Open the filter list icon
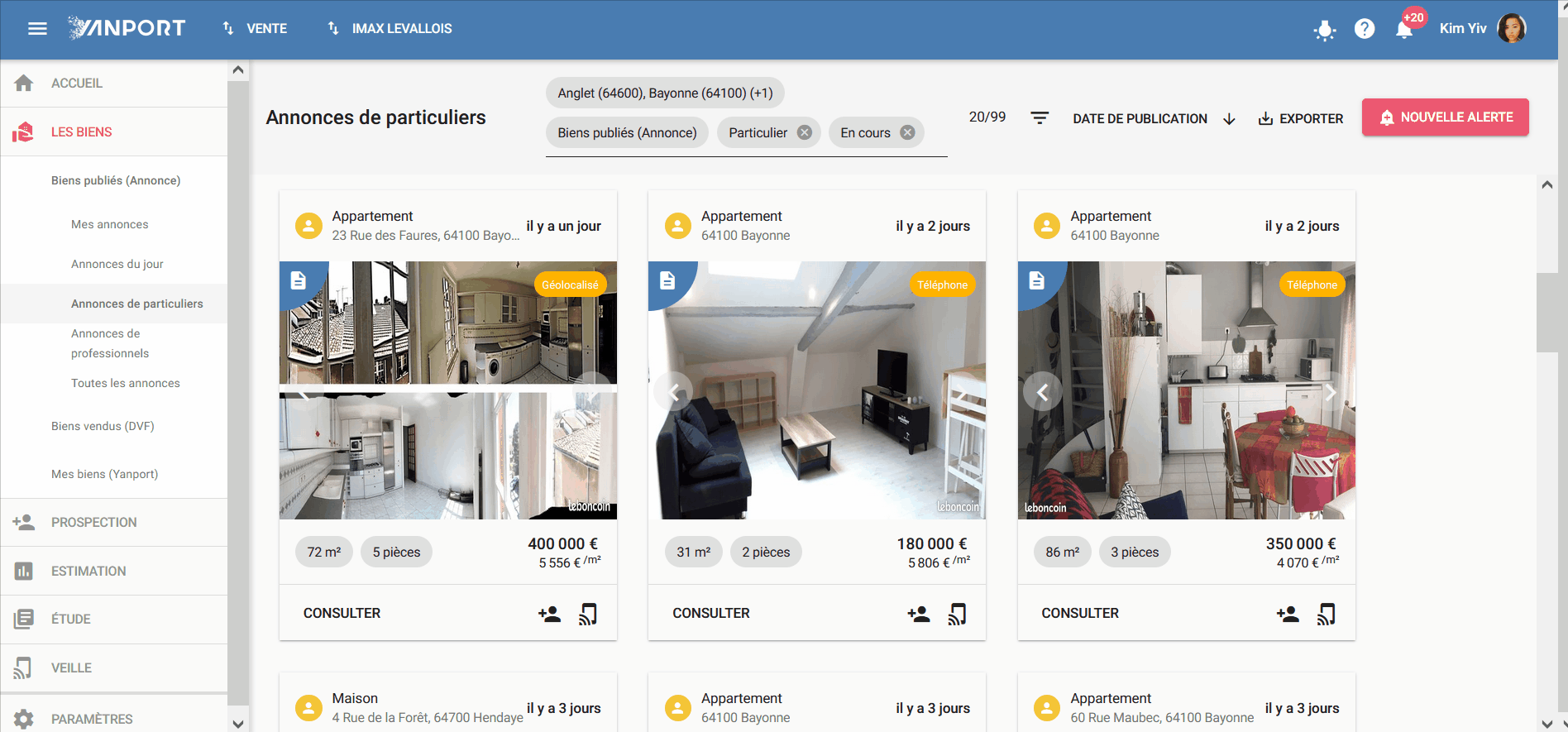1568x732 pixels. pos(1040,118)
